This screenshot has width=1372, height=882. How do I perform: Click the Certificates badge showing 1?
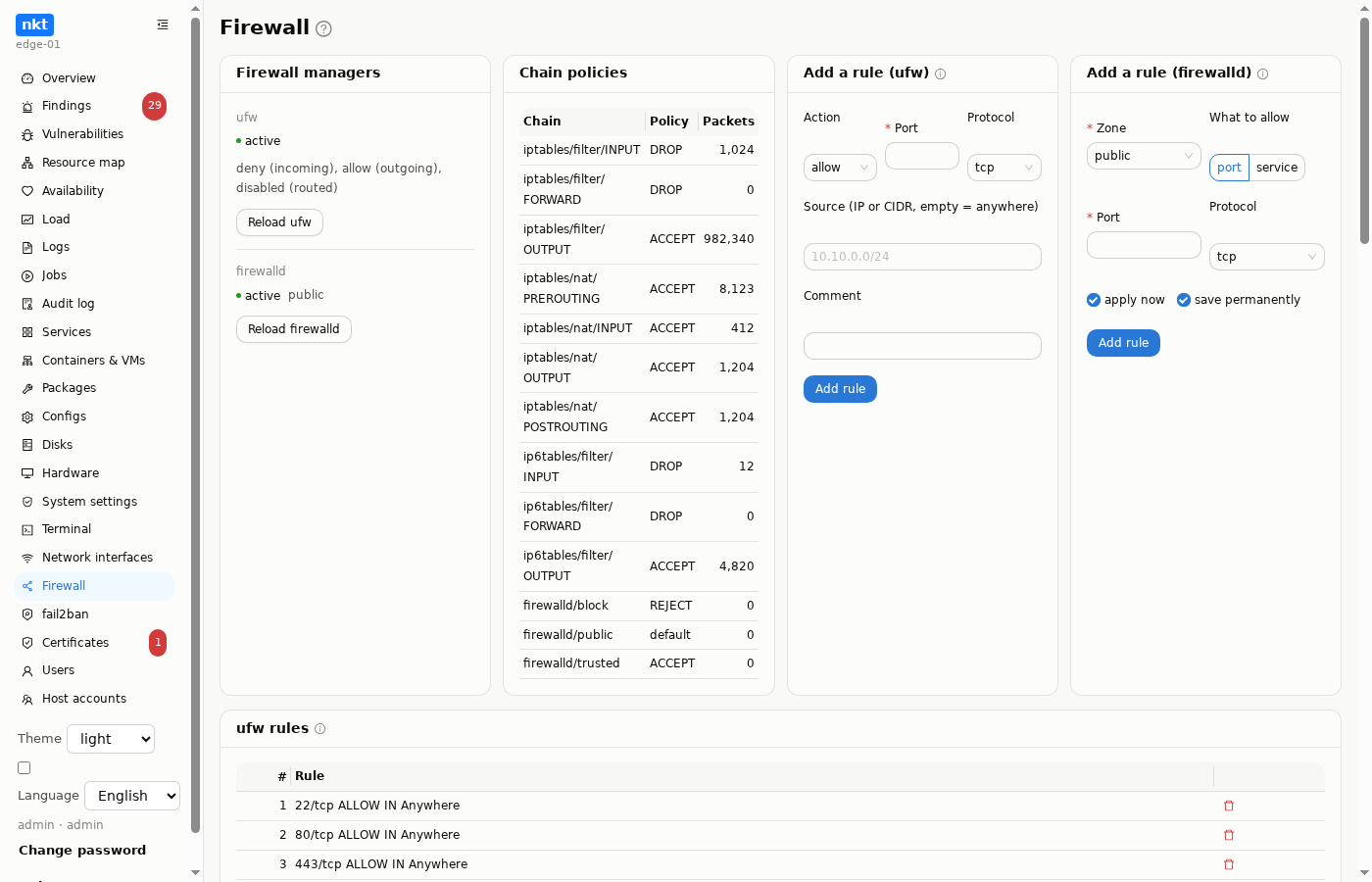pyautogui.click(x=158, y=643)
